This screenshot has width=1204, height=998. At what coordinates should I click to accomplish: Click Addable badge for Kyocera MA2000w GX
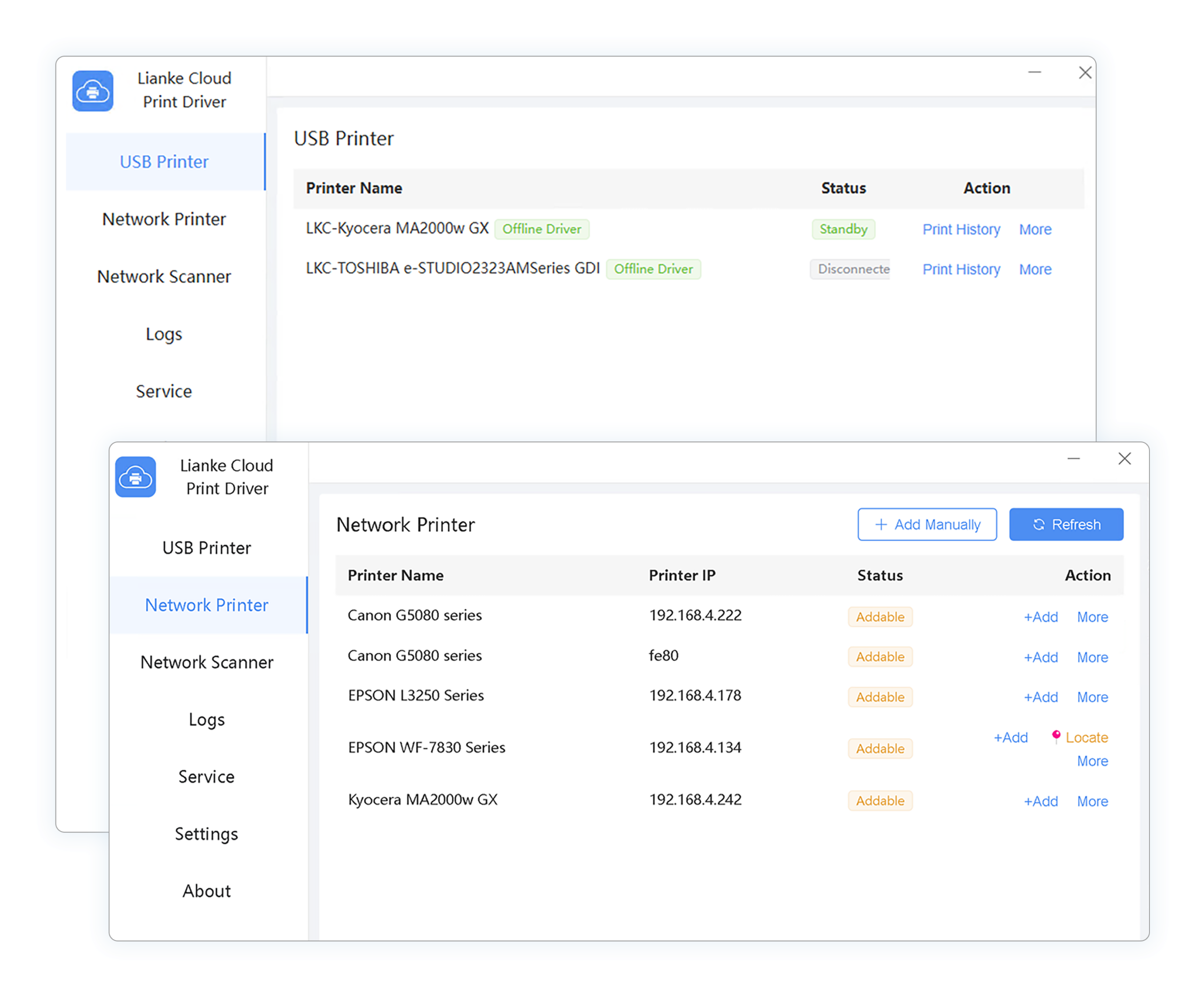coord(880,801)
